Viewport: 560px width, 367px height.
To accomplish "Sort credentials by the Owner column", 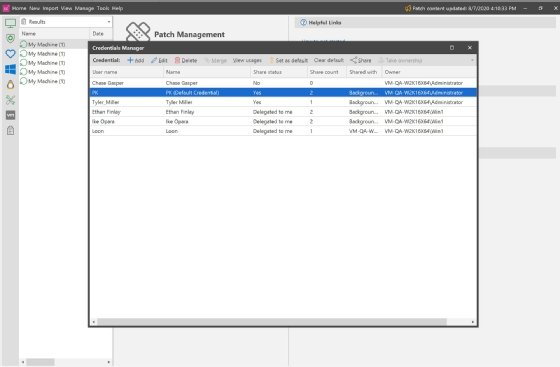I will click(429, 72).
